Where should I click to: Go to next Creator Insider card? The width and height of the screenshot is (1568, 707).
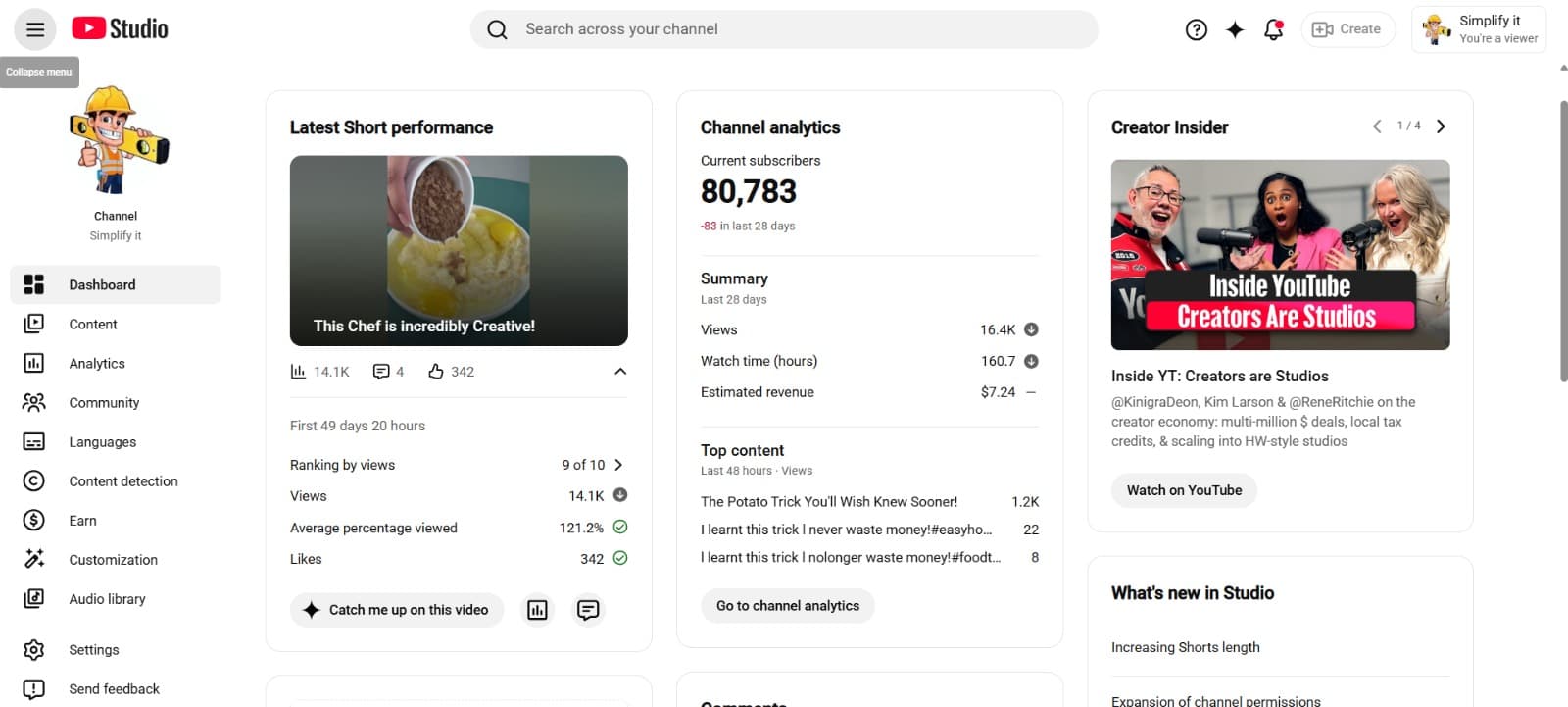click(1441, 126)
